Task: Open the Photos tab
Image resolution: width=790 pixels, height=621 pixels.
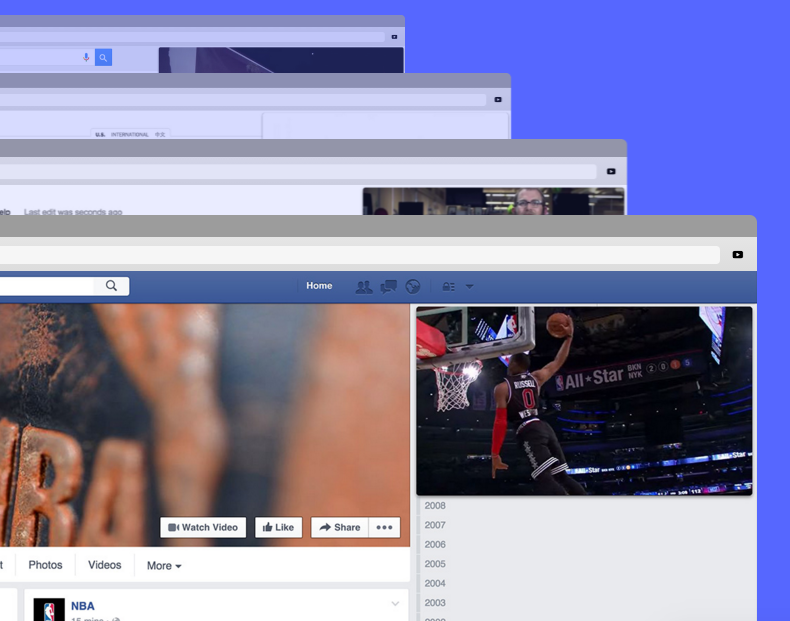Action: 45,565
